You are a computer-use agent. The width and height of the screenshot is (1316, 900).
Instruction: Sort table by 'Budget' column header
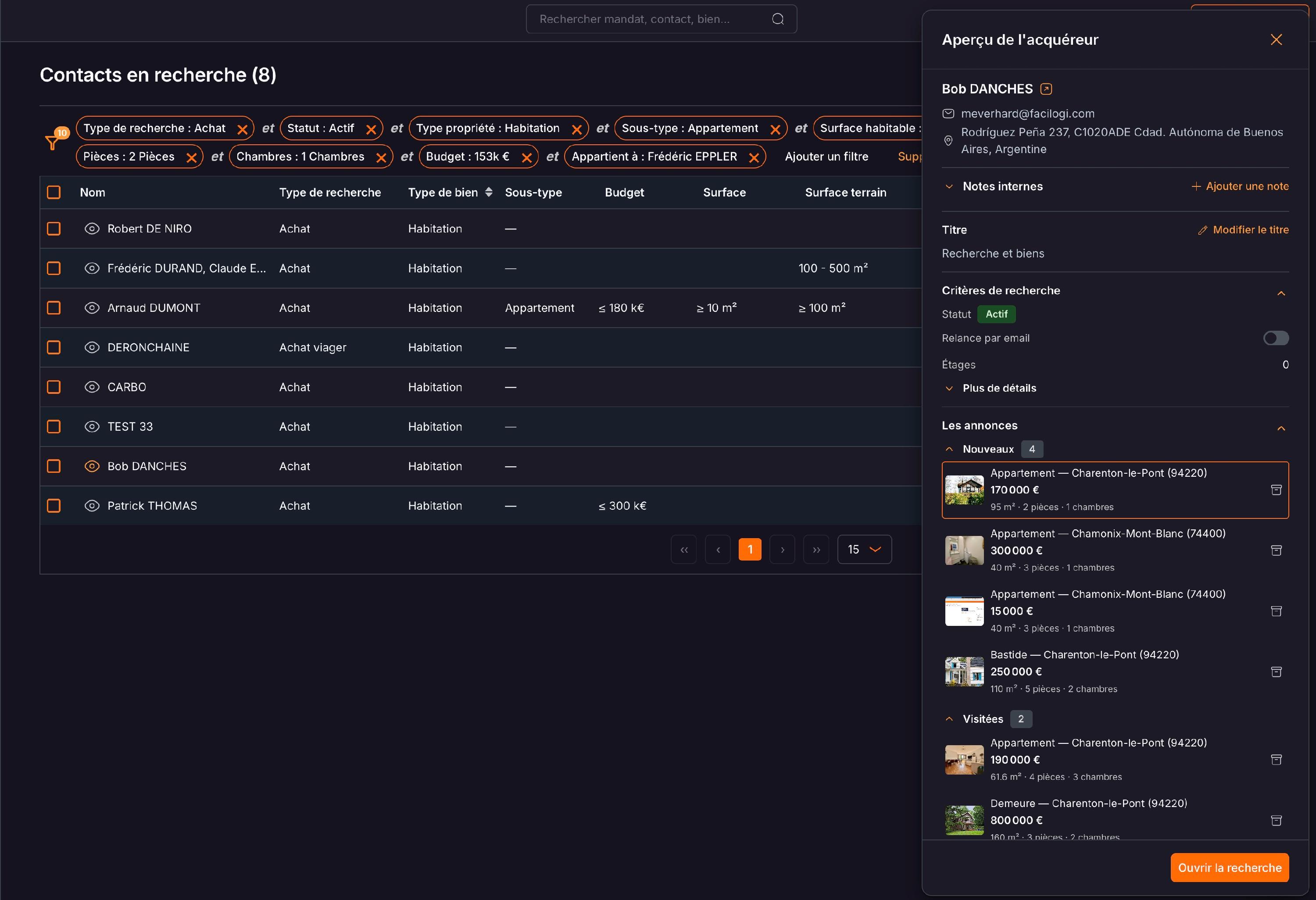[x=624, y=193]
